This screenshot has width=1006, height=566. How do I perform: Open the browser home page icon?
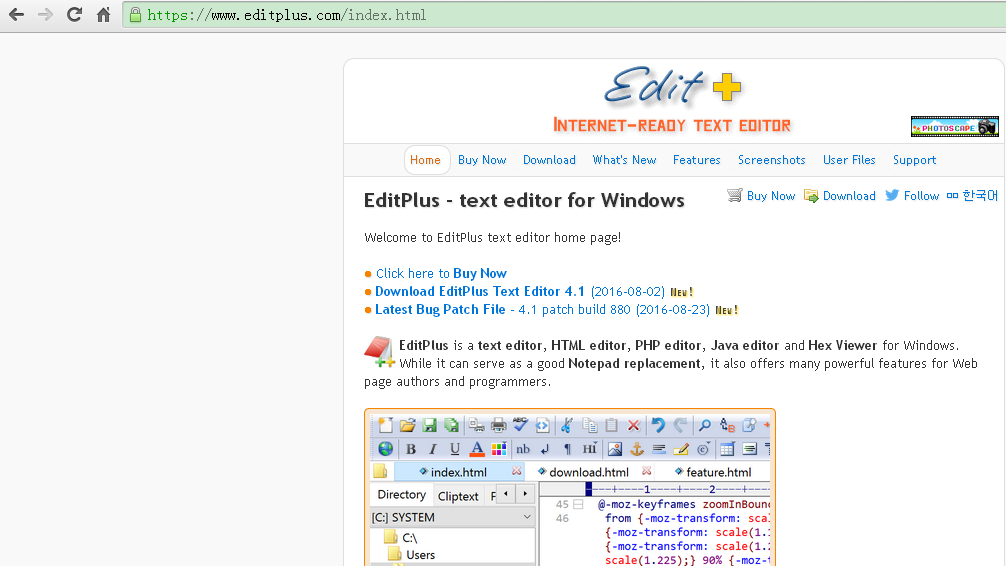(103, 14)
